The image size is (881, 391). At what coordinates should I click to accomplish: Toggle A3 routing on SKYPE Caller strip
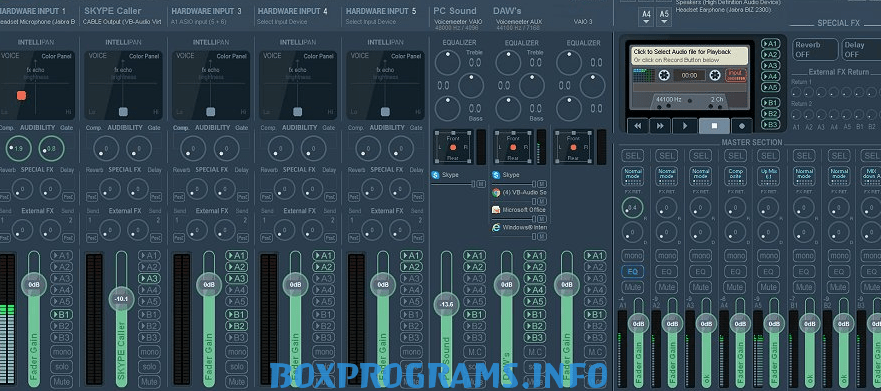149,279
